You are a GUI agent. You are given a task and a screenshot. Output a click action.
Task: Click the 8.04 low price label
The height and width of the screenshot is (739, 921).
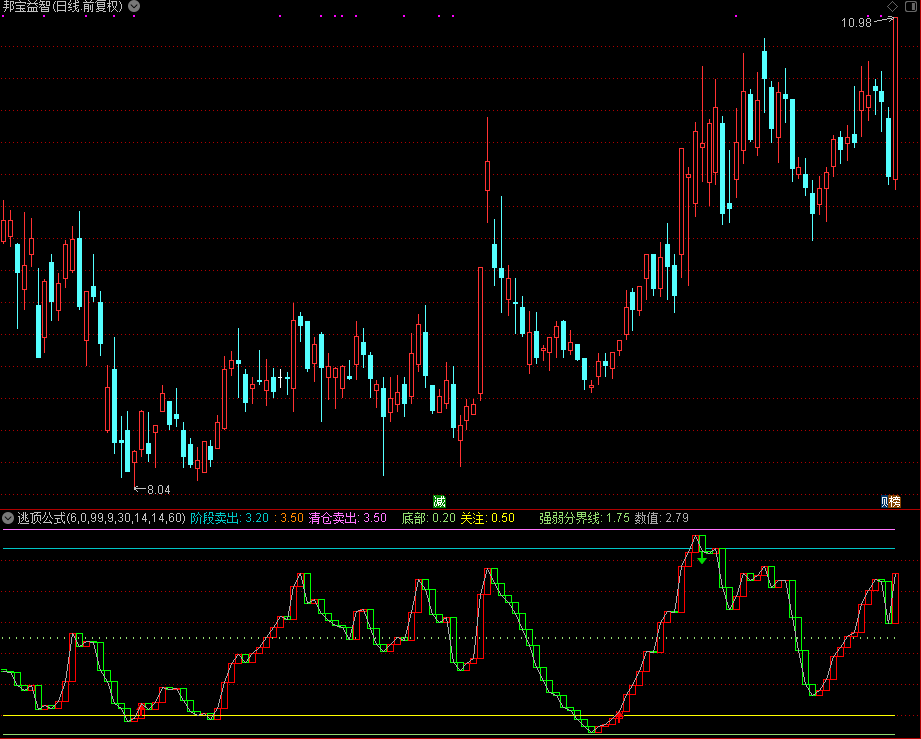[159, 490]
